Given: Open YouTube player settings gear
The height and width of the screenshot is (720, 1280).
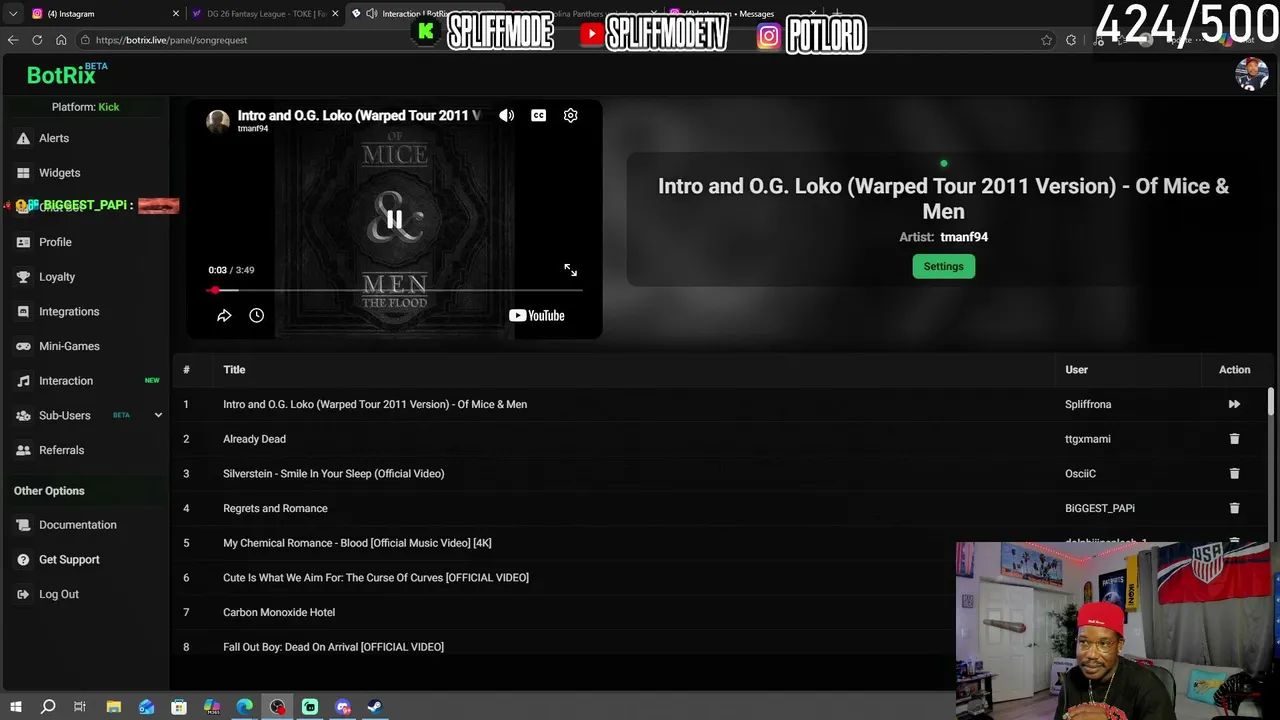Looking at the screenshot, I should [x=570, y=115].
